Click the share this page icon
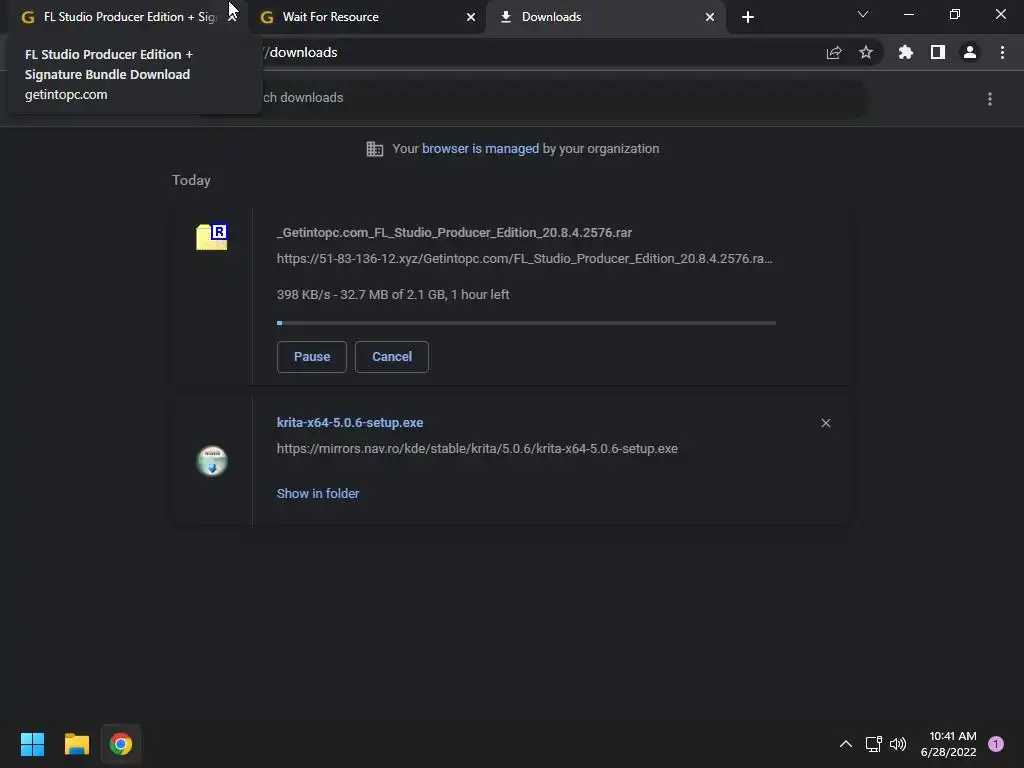 coord(834,53)
